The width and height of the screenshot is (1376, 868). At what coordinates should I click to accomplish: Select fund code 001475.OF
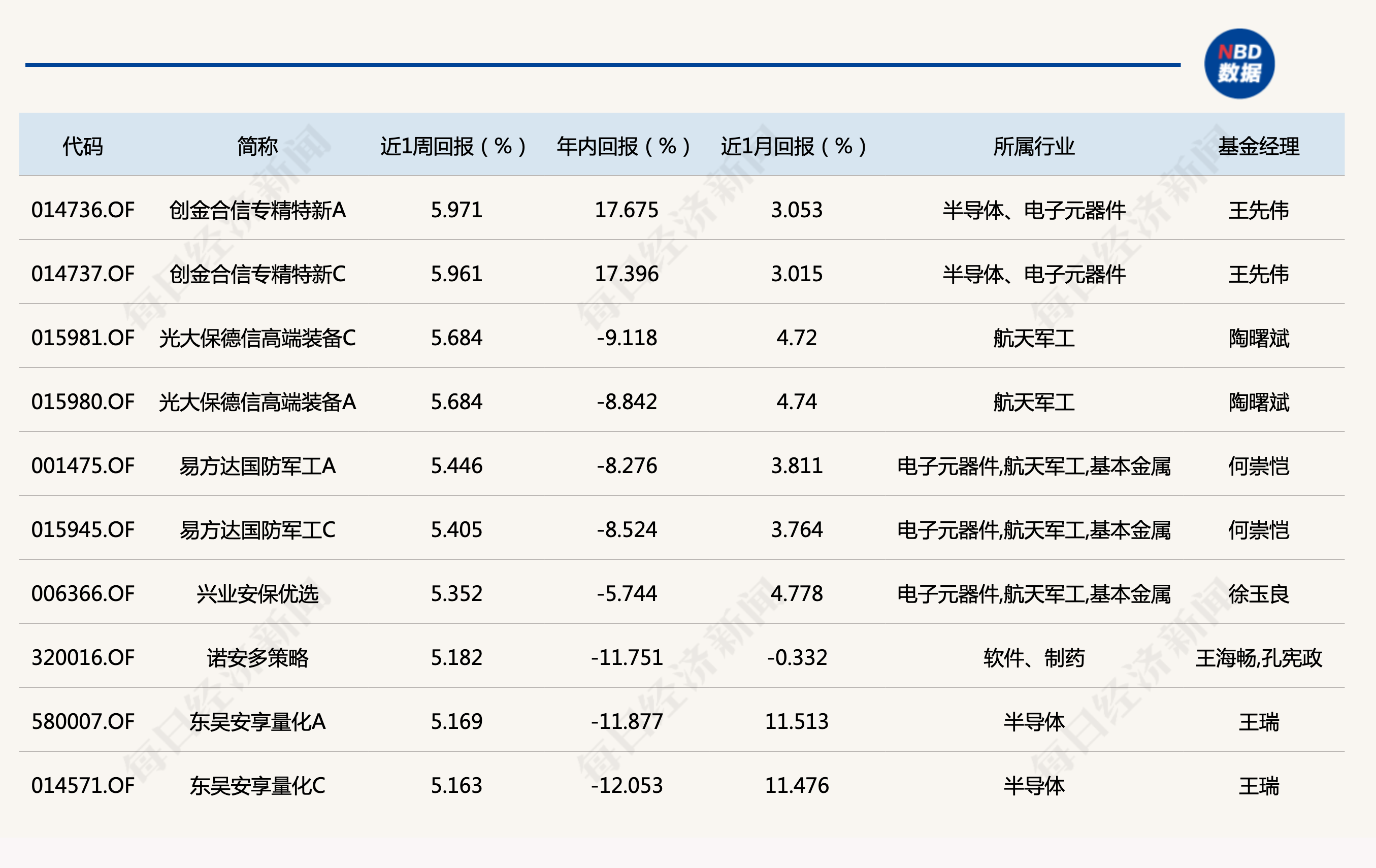click(83, 465)
